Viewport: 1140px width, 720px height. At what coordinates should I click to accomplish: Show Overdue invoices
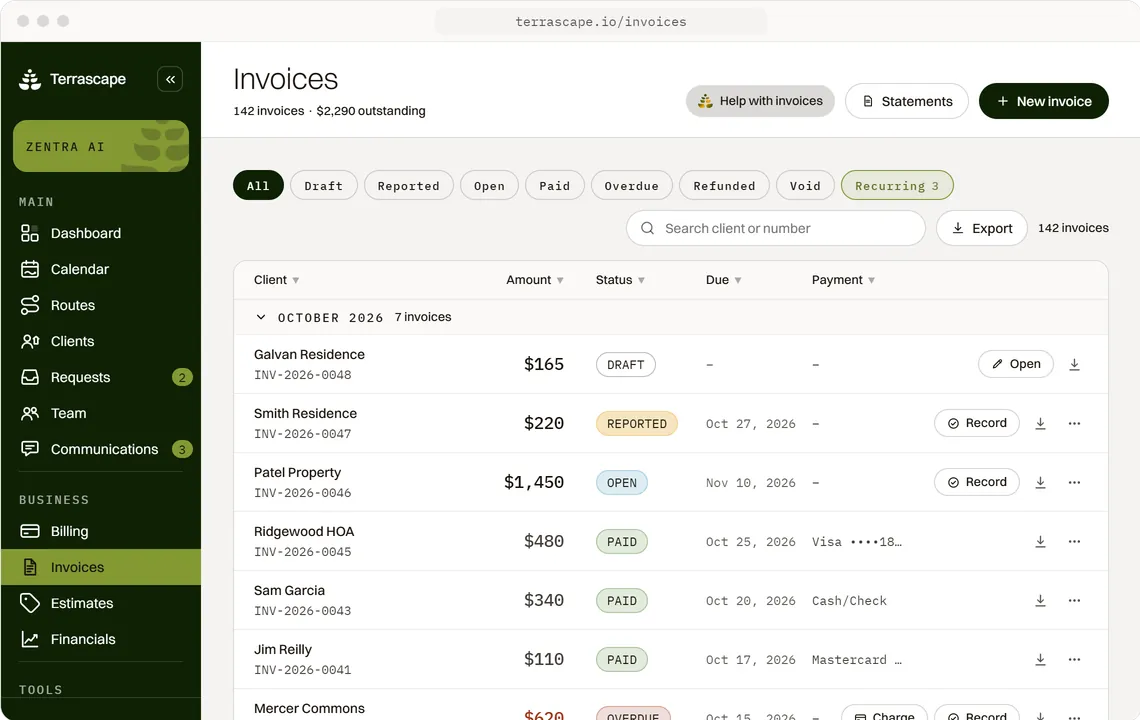point(632,185)
